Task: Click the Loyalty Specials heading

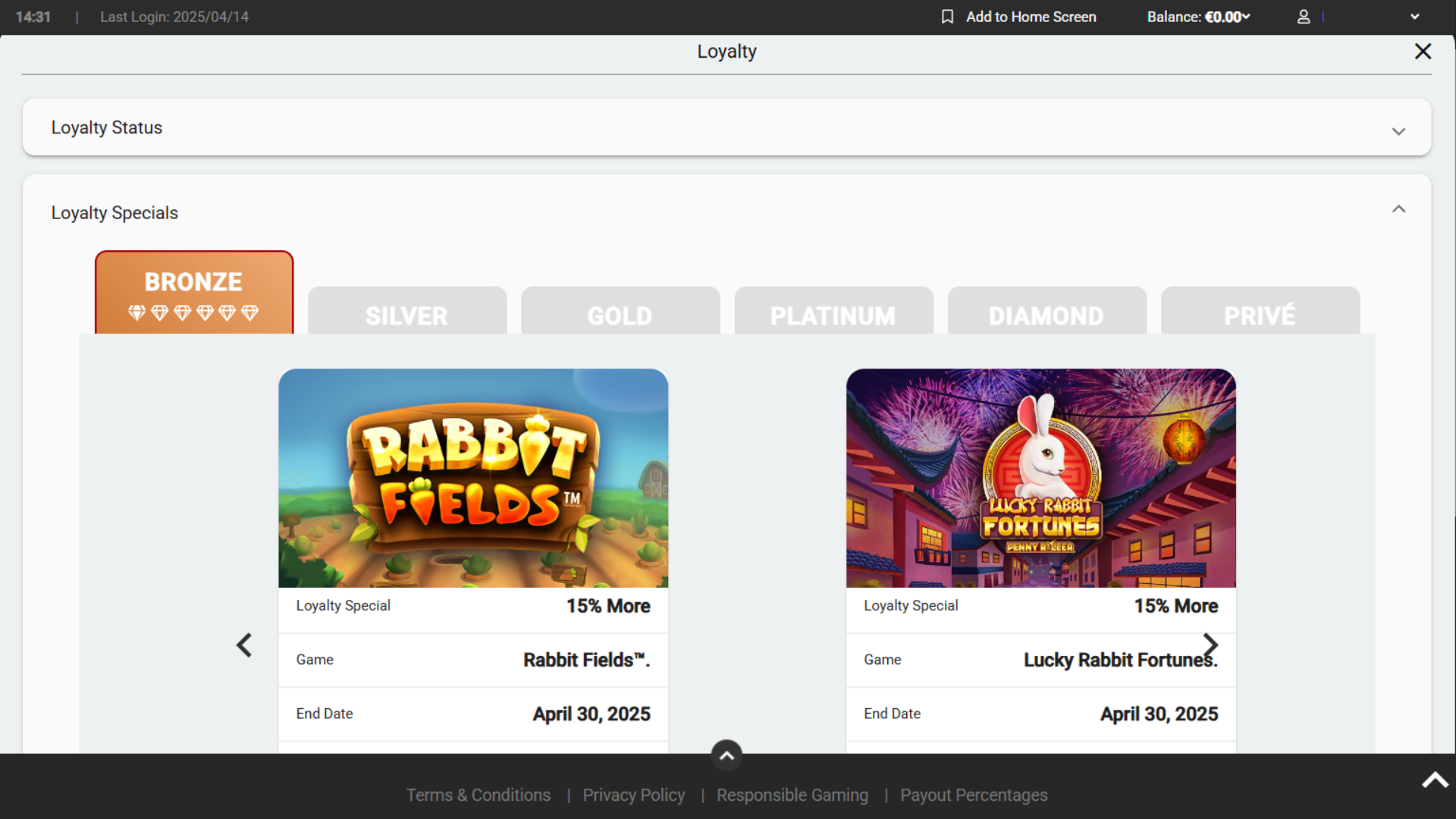Action: 115,213
